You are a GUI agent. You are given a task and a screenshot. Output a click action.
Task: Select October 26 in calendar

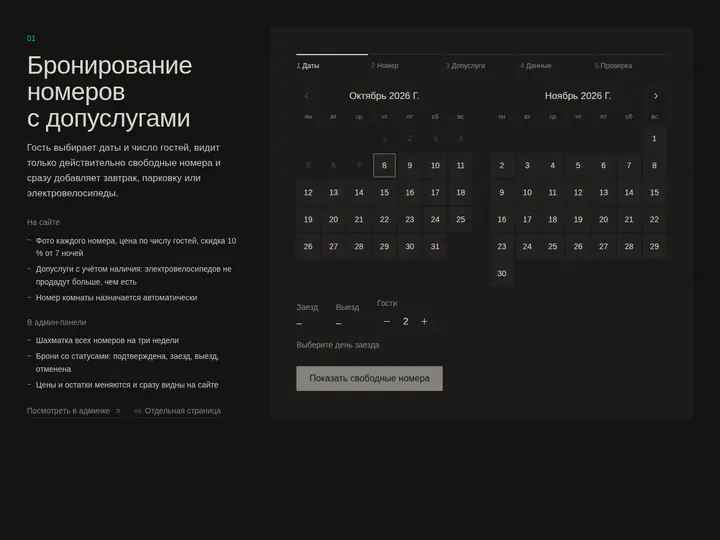point(308,247)
